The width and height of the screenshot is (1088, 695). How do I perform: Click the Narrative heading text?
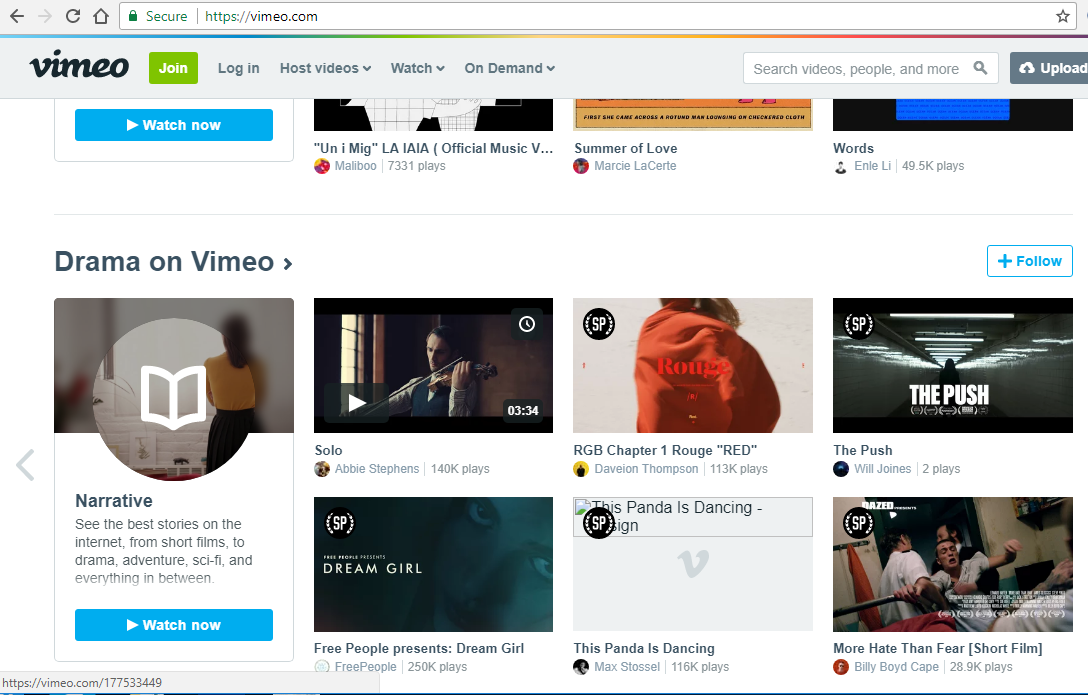(114, 501)
